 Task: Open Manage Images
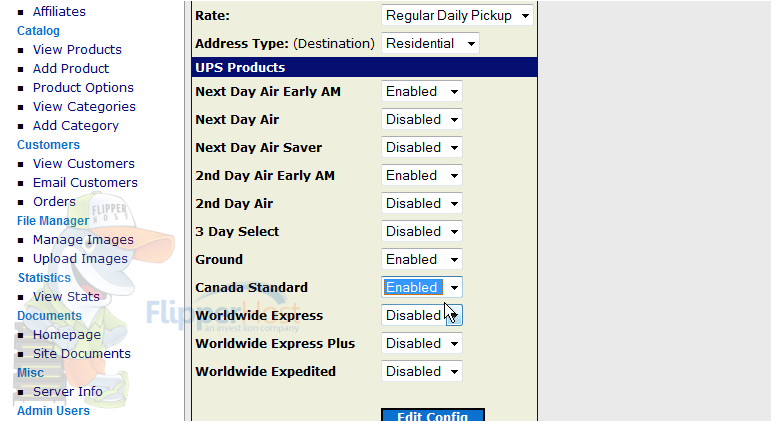pos(83,239)
